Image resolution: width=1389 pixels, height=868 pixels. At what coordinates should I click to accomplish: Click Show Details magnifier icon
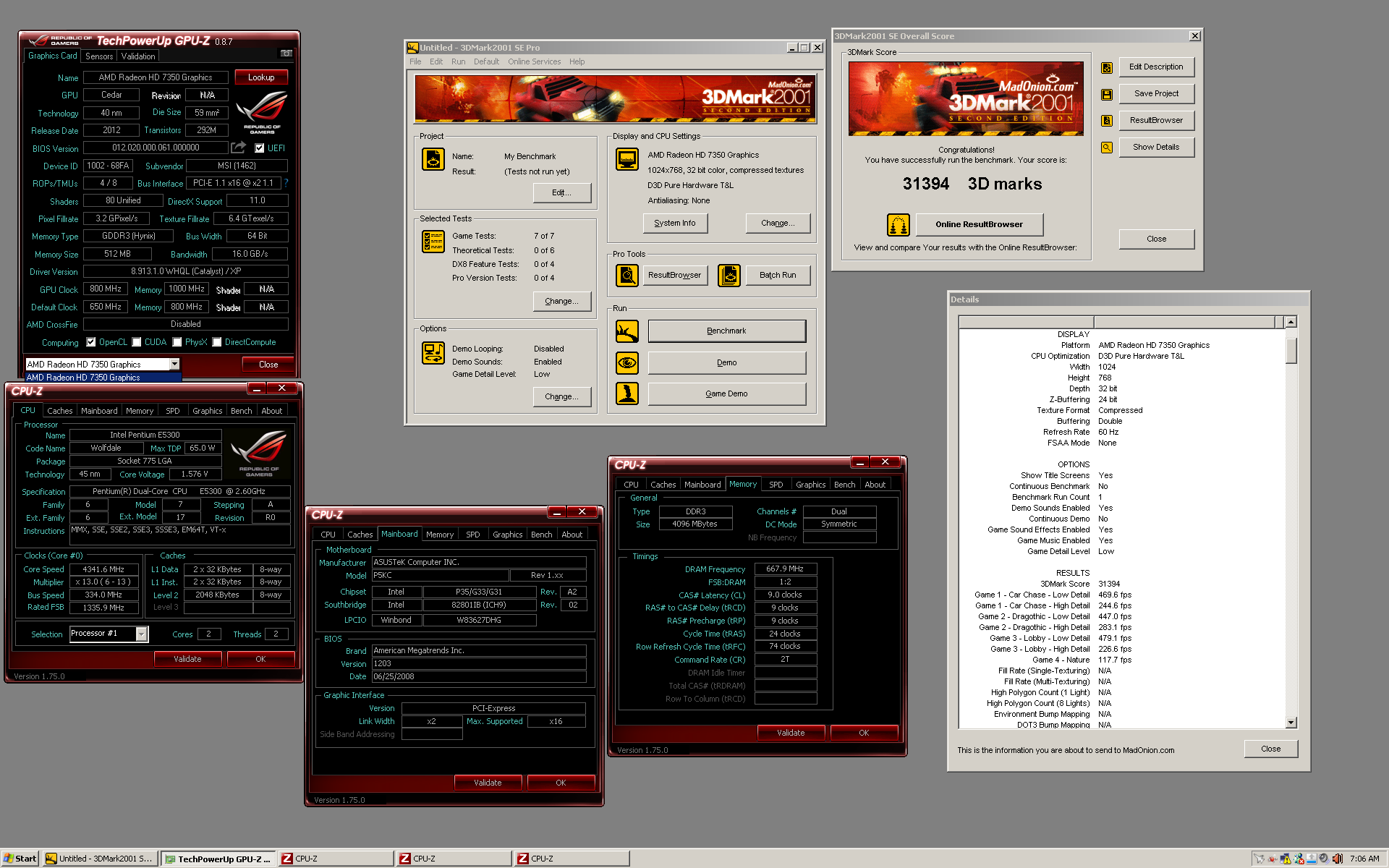[1106, 148]
